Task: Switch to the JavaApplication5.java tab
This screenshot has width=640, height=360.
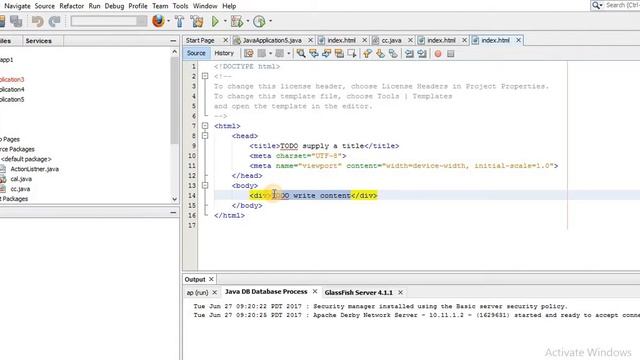Action: [272, 40]
